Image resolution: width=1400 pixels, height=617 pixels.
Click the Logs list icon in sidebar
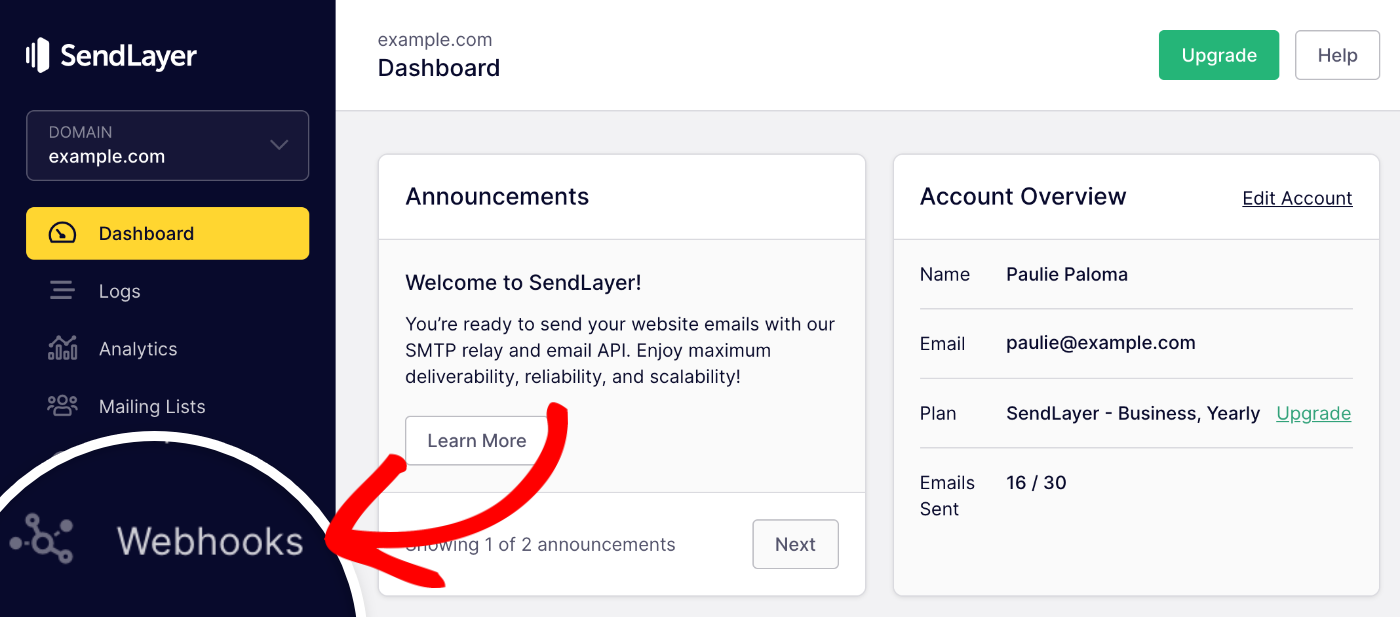(62, 291)
